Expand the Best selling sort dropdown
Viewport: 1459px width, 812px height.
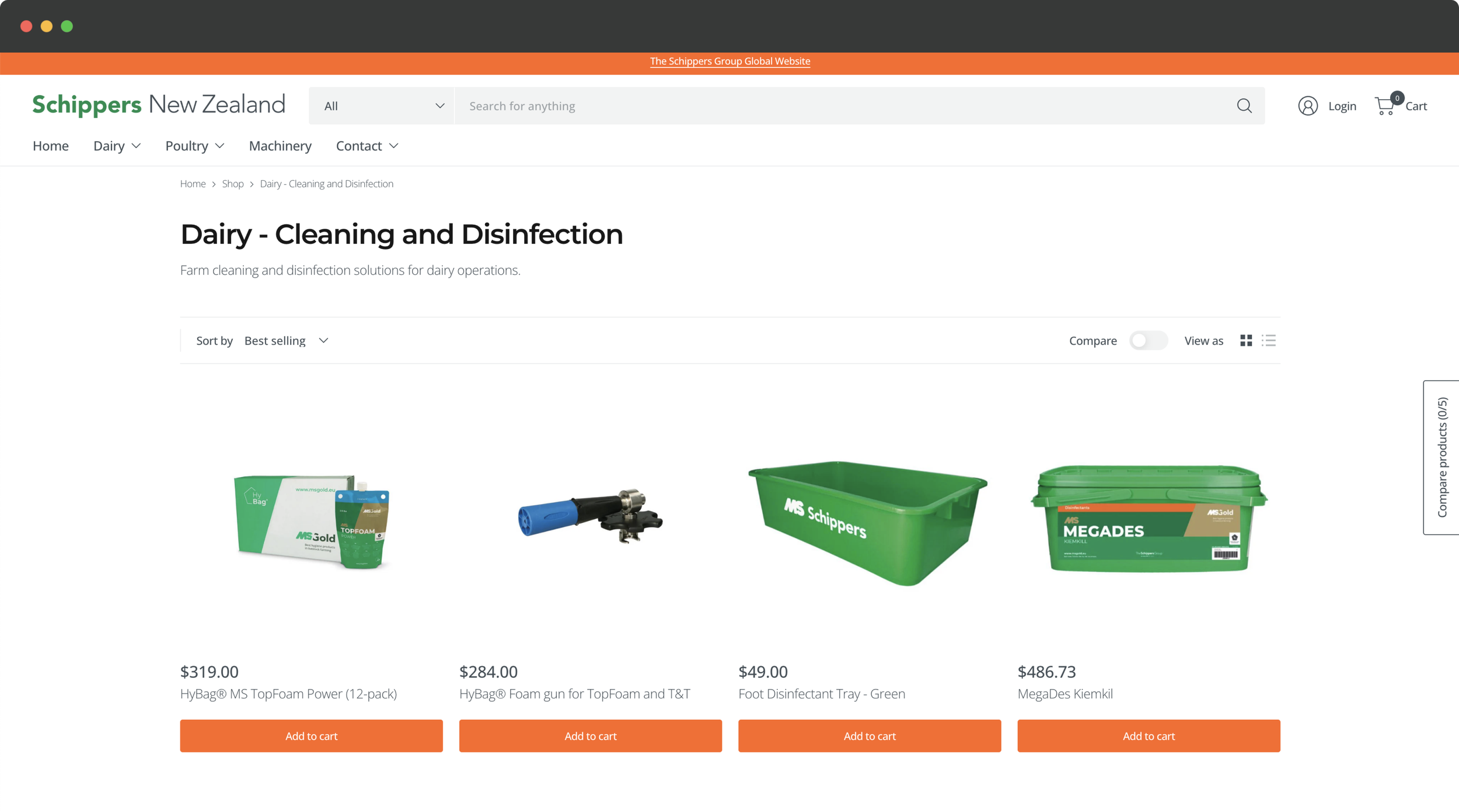click(287, 341)
